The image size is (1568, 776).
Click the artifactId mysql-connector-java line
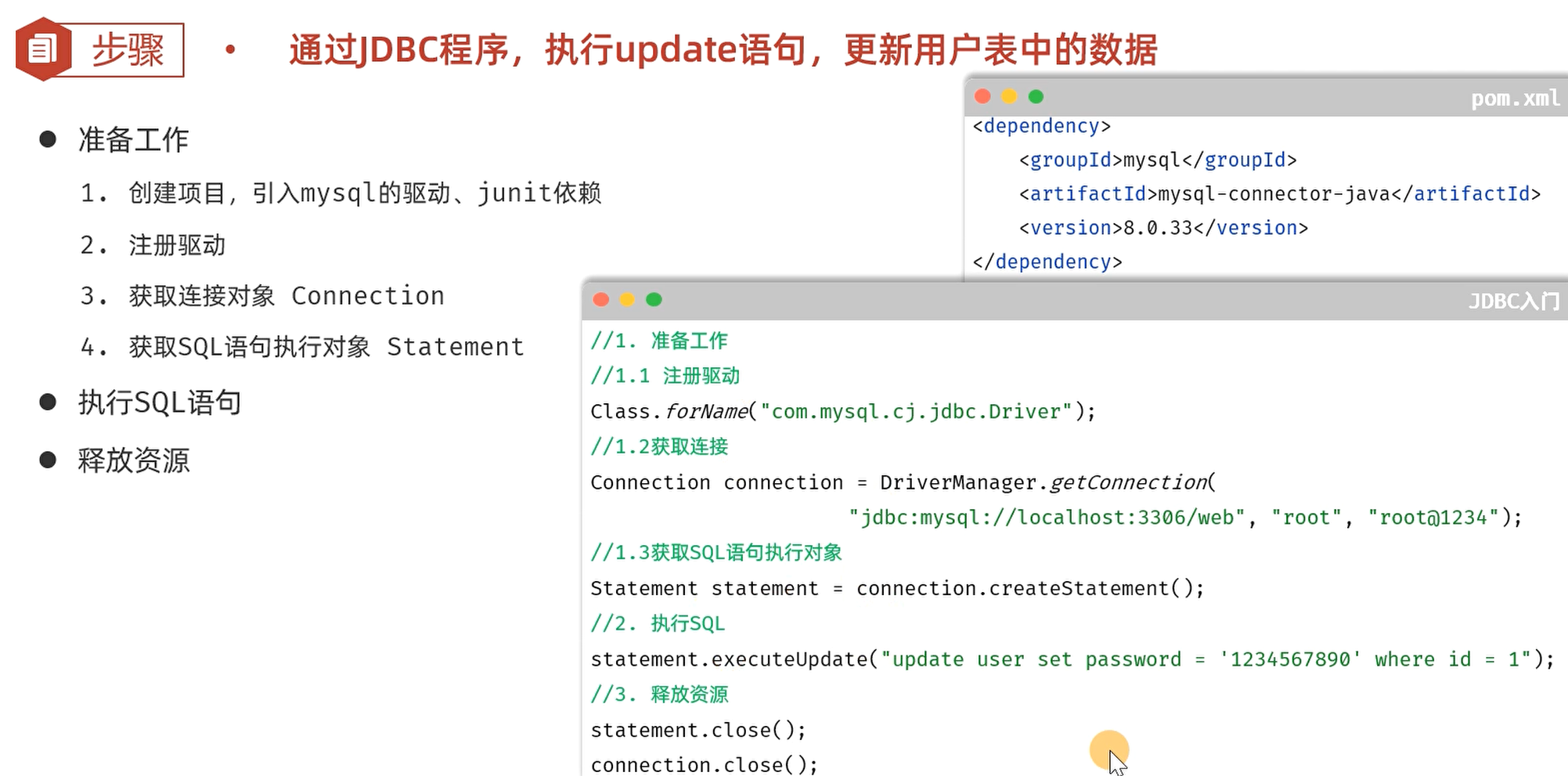[1280, 193]
